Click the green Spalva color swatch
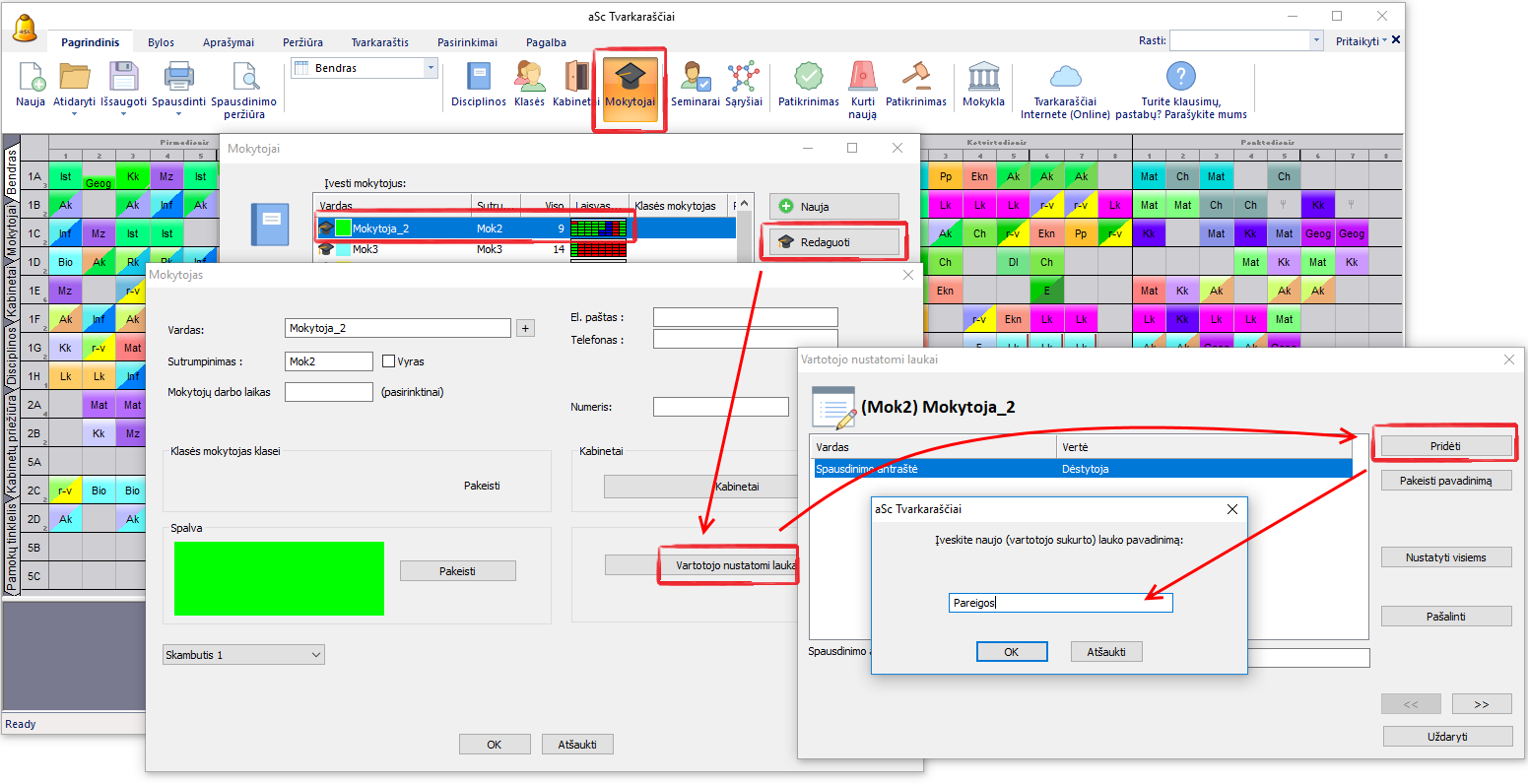This screenshot has height=784, width=1528. (x=279, y=578)
